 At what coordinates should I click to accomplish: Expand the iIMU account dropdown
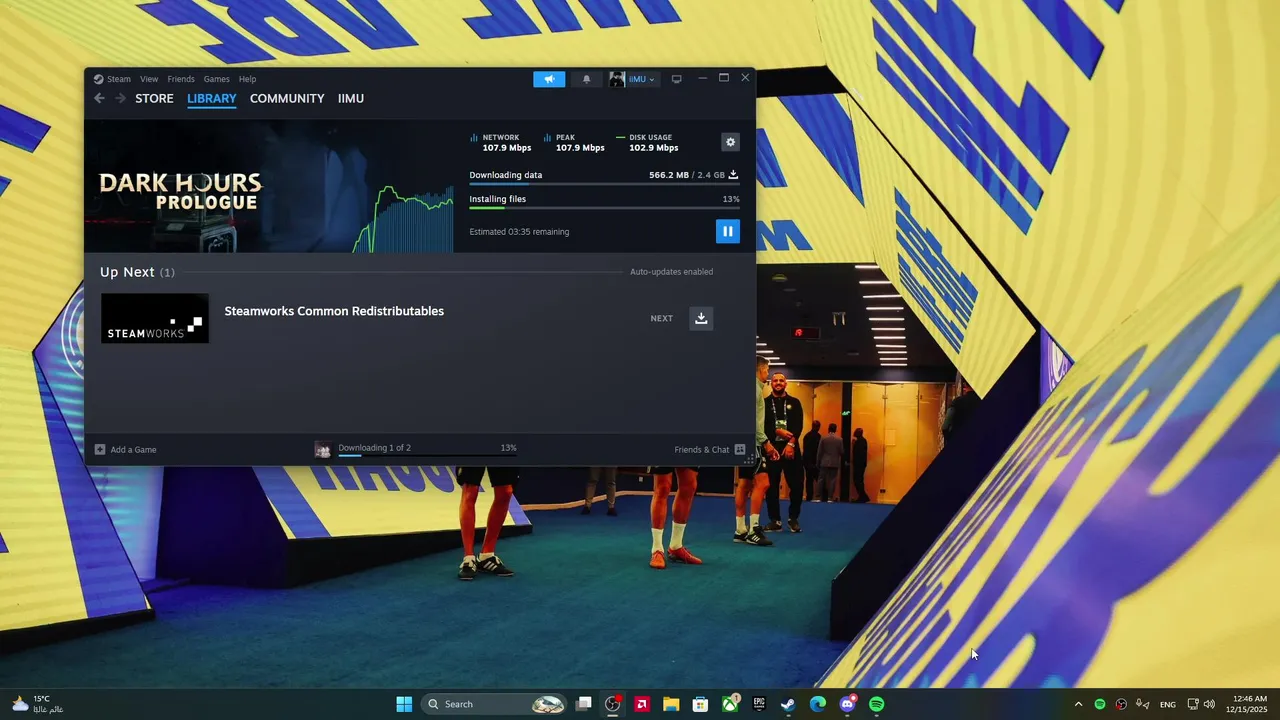click(x=633, y=79)
